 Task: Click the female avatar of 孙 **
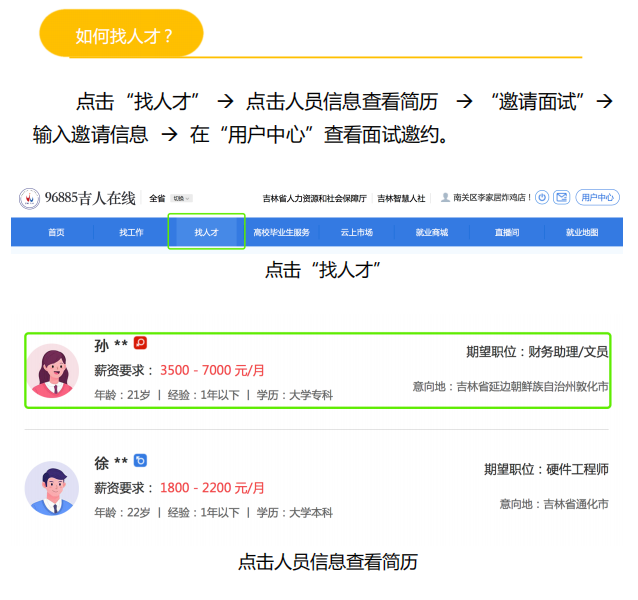pyautogui.click(x=52, y=371)
